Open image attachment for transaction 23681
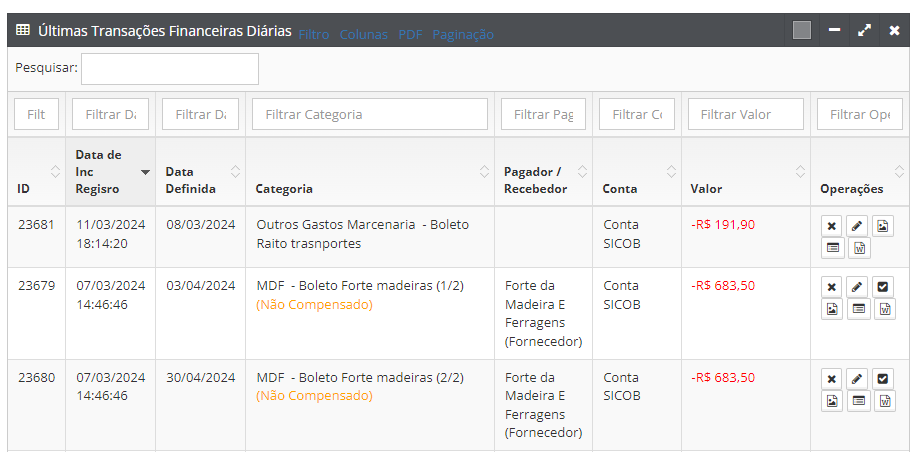Viewport: 917px width, 452px height. [x=883, y=226]
